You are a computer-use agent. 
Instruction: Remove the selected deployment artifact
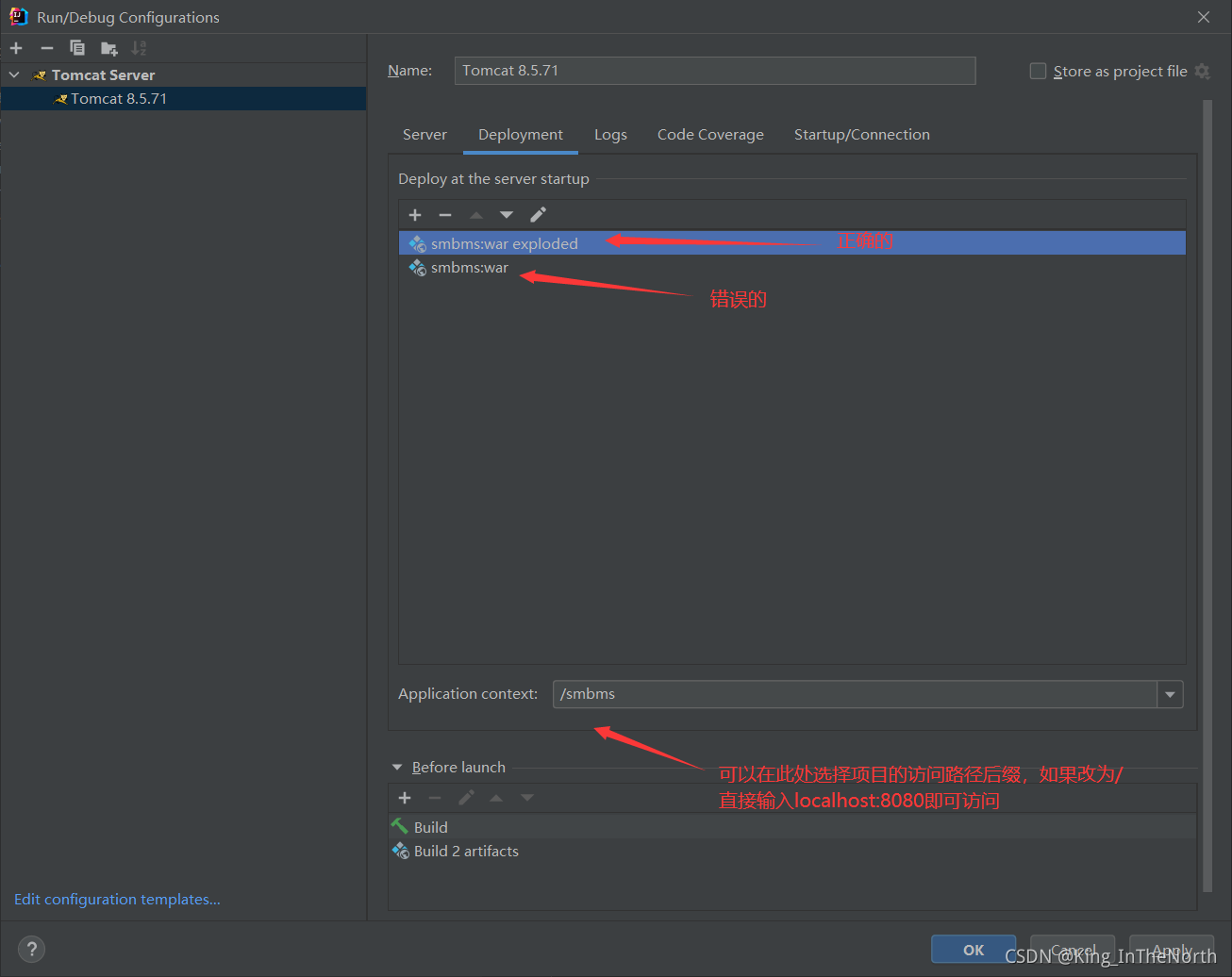coord(445,215)
